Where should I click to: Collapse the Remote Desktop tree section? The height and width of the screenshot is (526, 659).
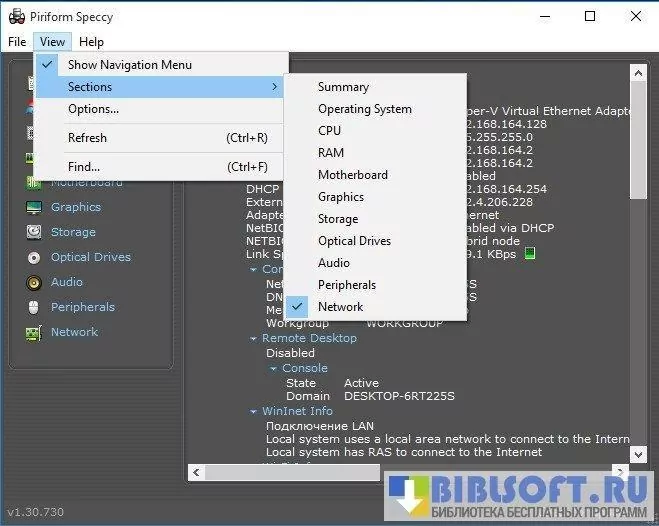click(253, 339)
